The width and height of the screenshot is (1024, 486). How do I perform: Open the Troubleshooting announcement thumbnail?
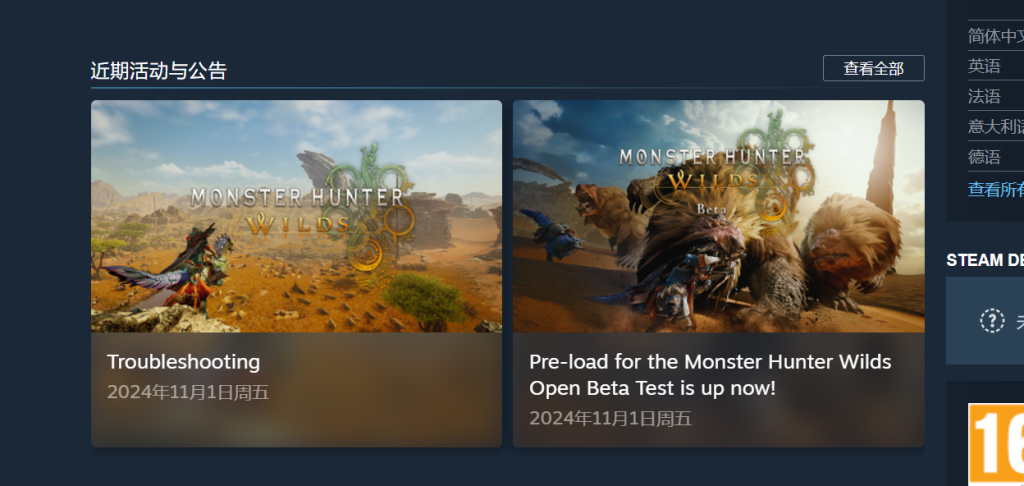296,216
